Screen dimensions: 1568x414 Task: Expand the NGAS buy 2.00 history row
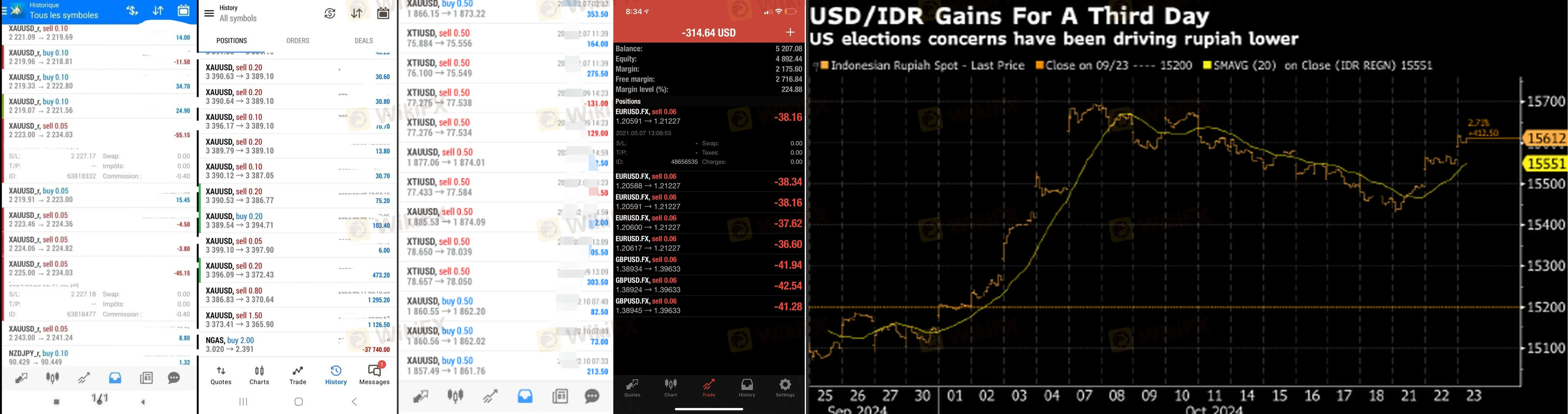[x=297, y=345]
